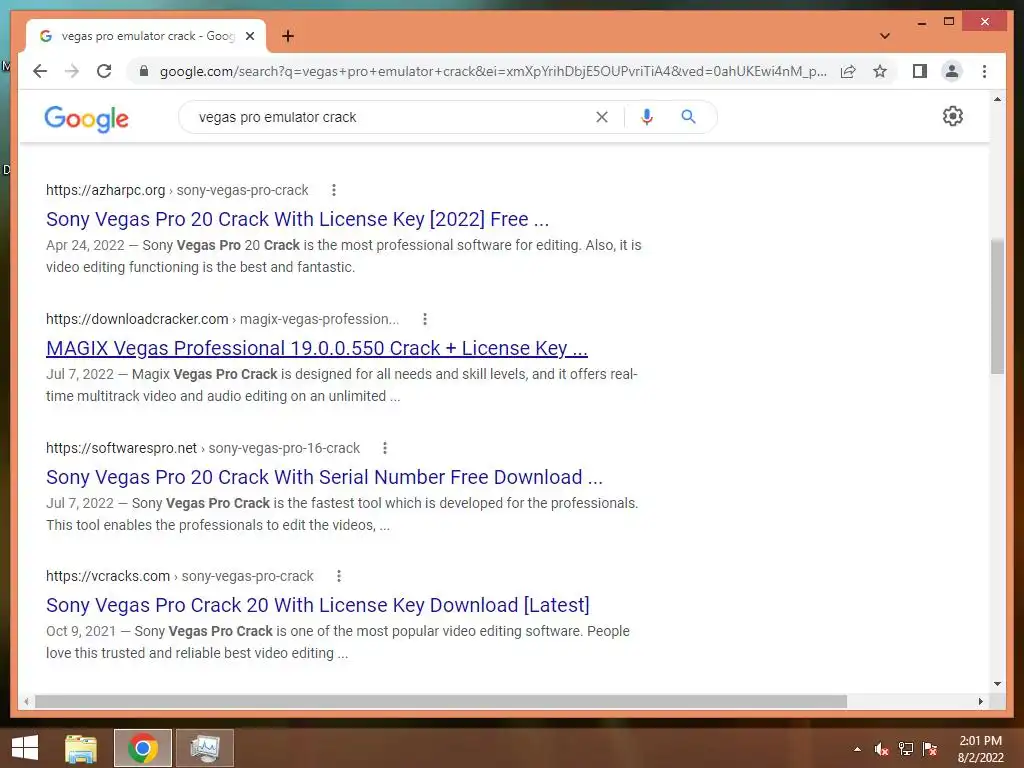Open Sony Vegas Pro 20 Crack License Key [2022] link

pos(297,219)
